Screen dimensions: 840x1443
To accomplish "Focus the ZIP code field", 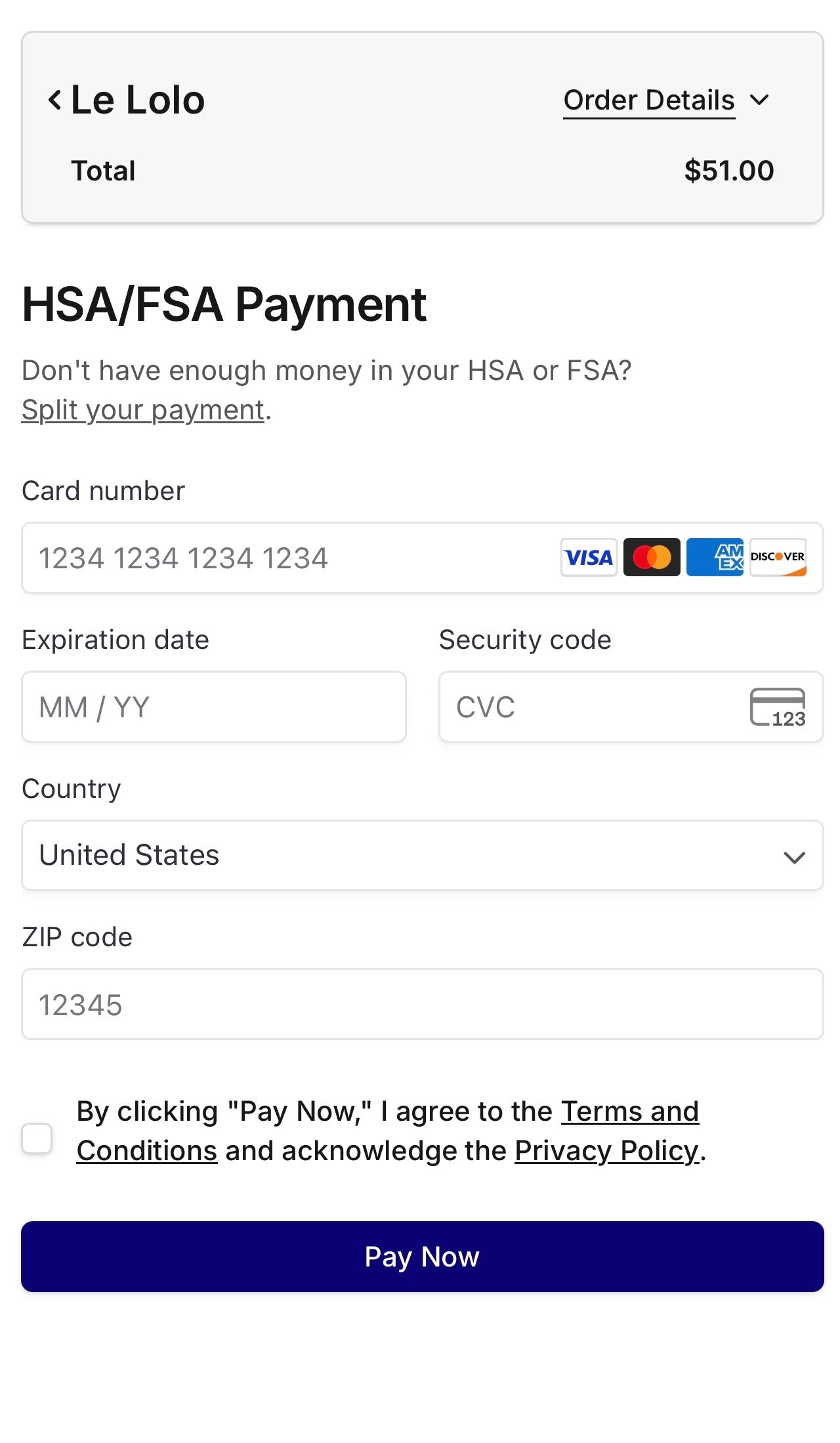I will [x=423, y=1004].
